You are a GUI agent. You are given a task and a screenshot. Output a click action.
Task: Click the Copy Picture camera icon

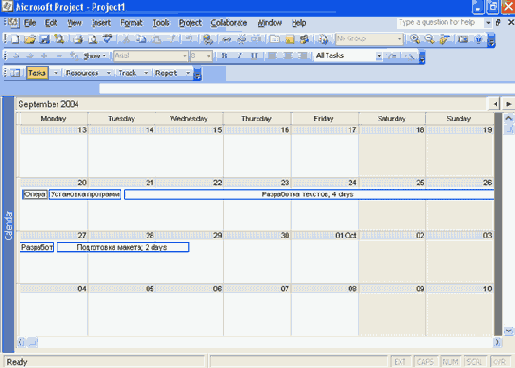click(463, 39)
